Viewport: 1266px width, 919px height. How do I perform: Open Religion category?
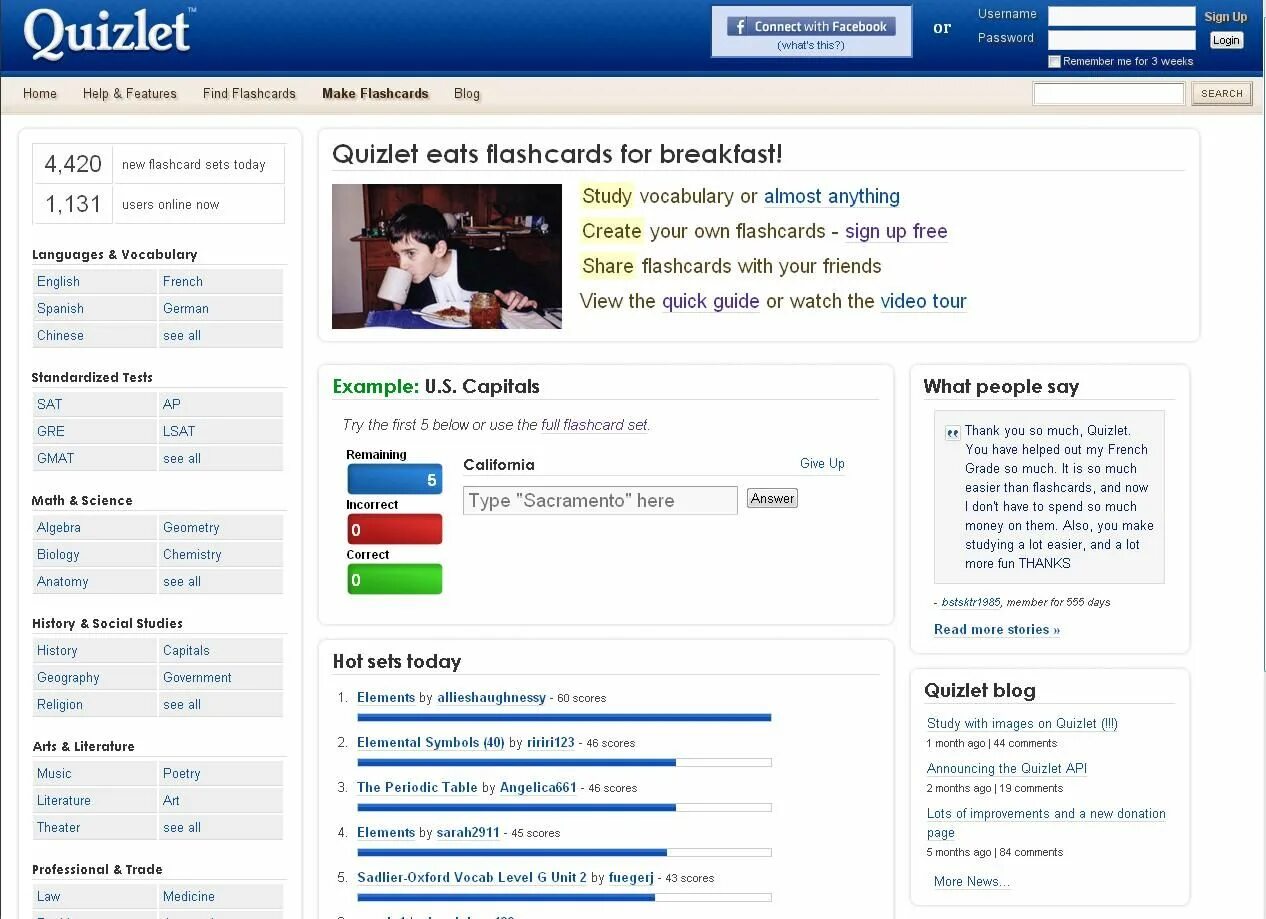60,705
